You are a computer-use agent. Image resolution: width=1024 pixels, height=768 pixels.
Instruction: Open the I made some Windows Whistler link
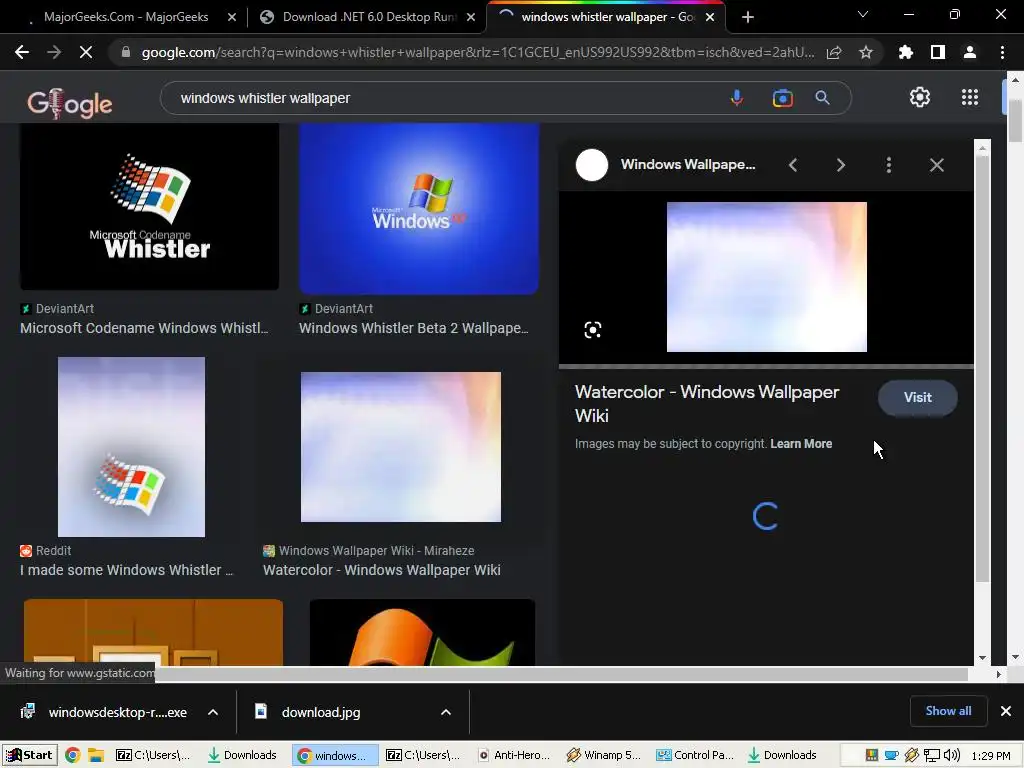coord(127,570)
